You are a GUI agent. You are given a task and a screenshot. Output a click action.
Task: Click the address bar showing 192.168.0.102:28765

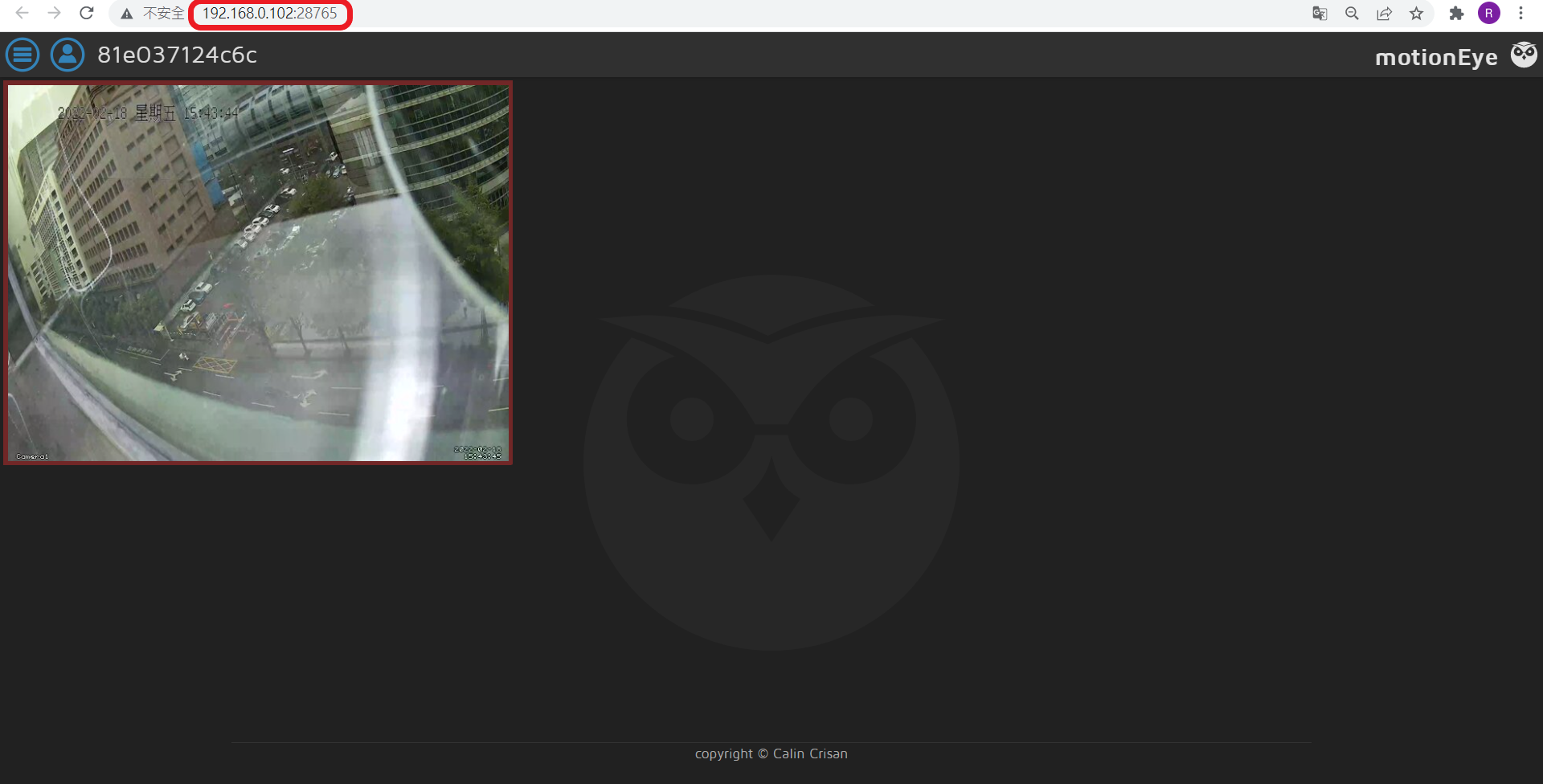pyautogui.click(x=270, y=14)
